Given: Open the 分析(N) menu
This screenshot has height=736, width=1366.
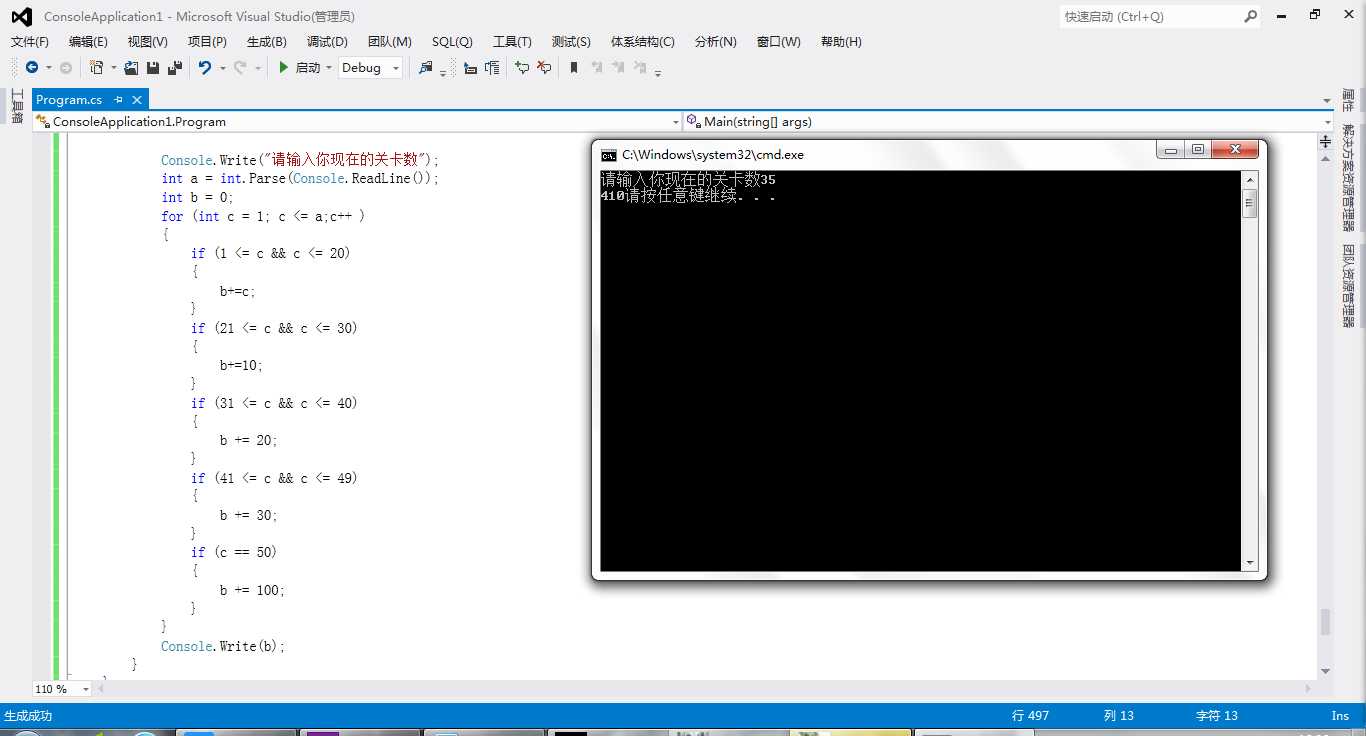Looking at the screenshot, I should (715, 42).
